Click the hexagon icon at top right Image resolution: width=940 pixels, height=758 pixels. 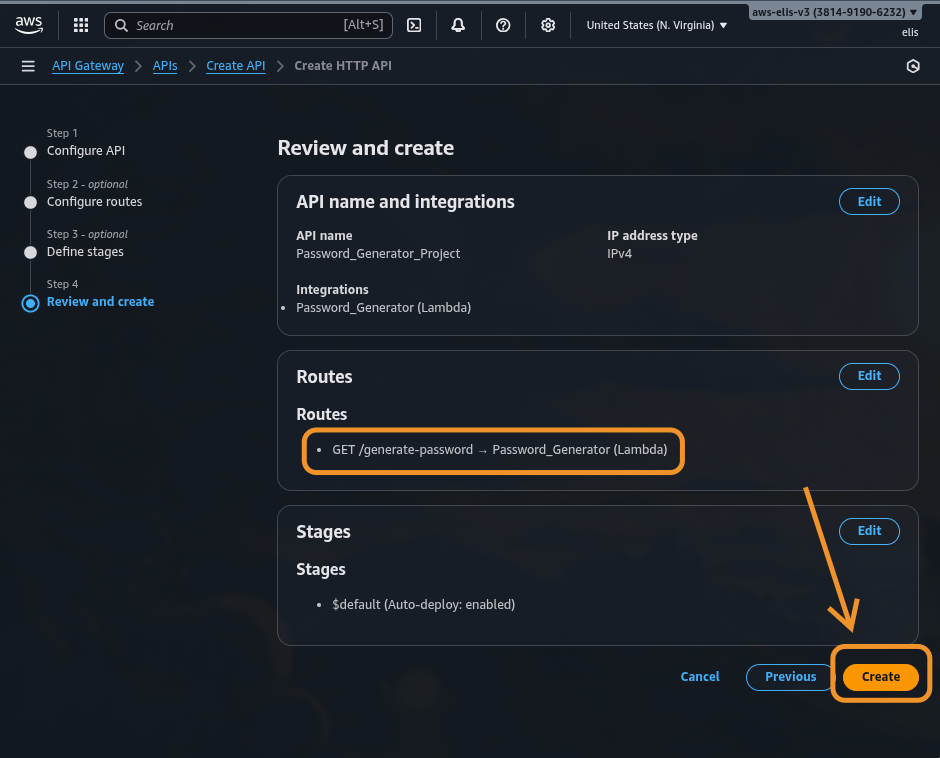[912, 66]
